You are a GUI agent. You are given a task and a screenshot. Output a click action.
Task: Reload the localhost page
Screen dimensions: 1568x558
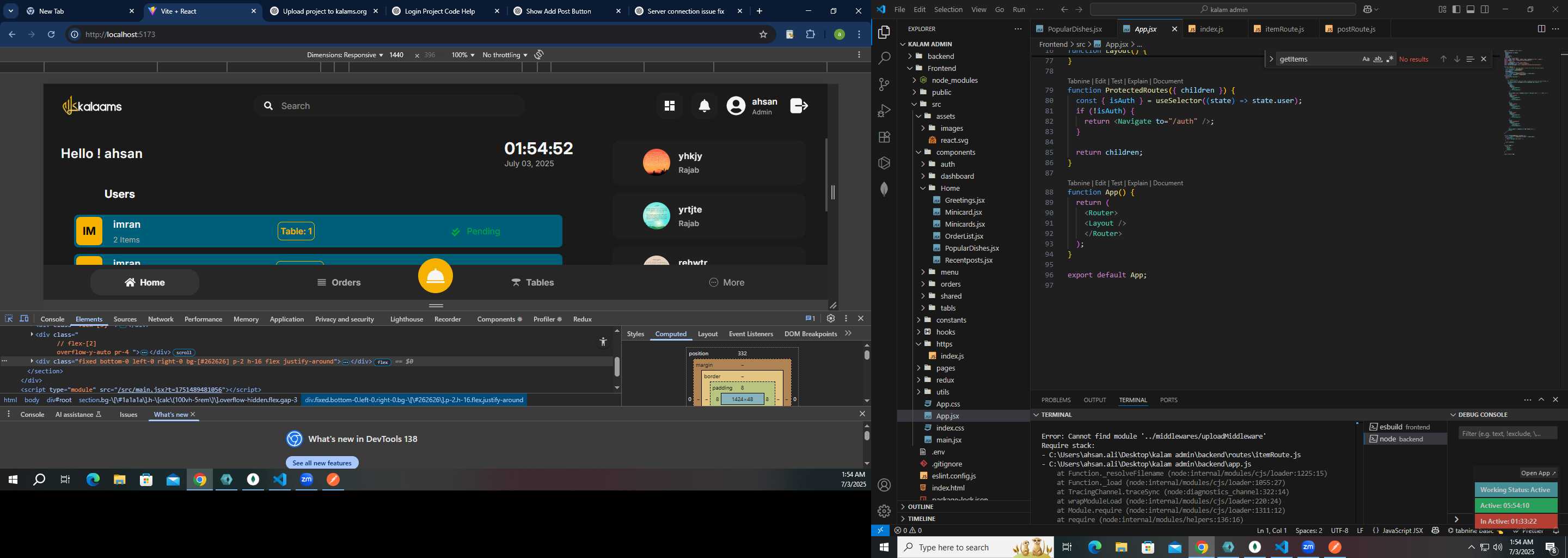(51, 35)
